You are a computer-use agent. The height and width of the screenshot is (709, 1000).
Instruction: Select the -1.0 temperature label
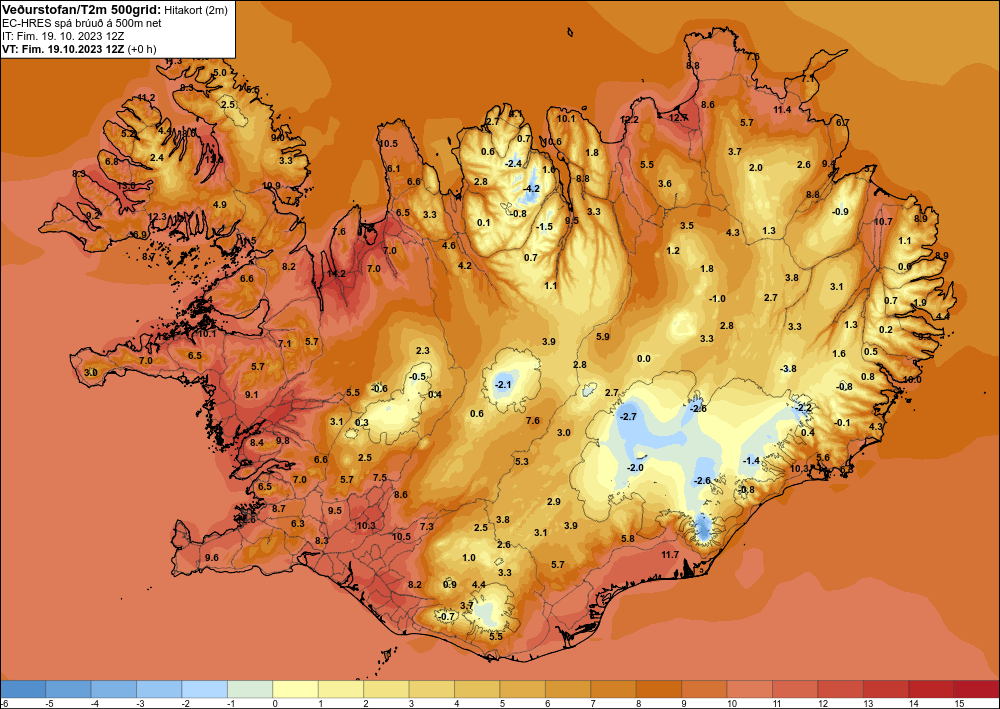(x=717, y=298)
